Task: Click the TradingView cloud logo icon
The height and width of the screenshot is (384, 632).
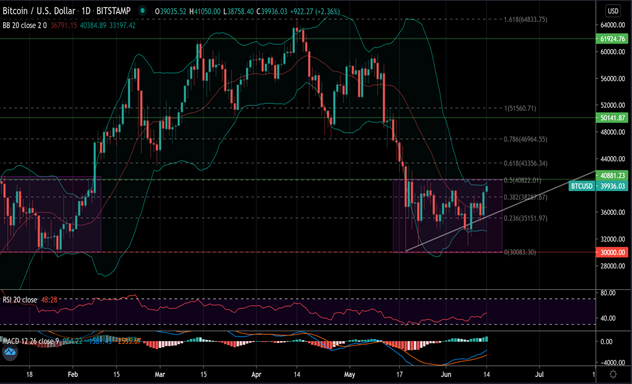Action: tap(10, 353)
